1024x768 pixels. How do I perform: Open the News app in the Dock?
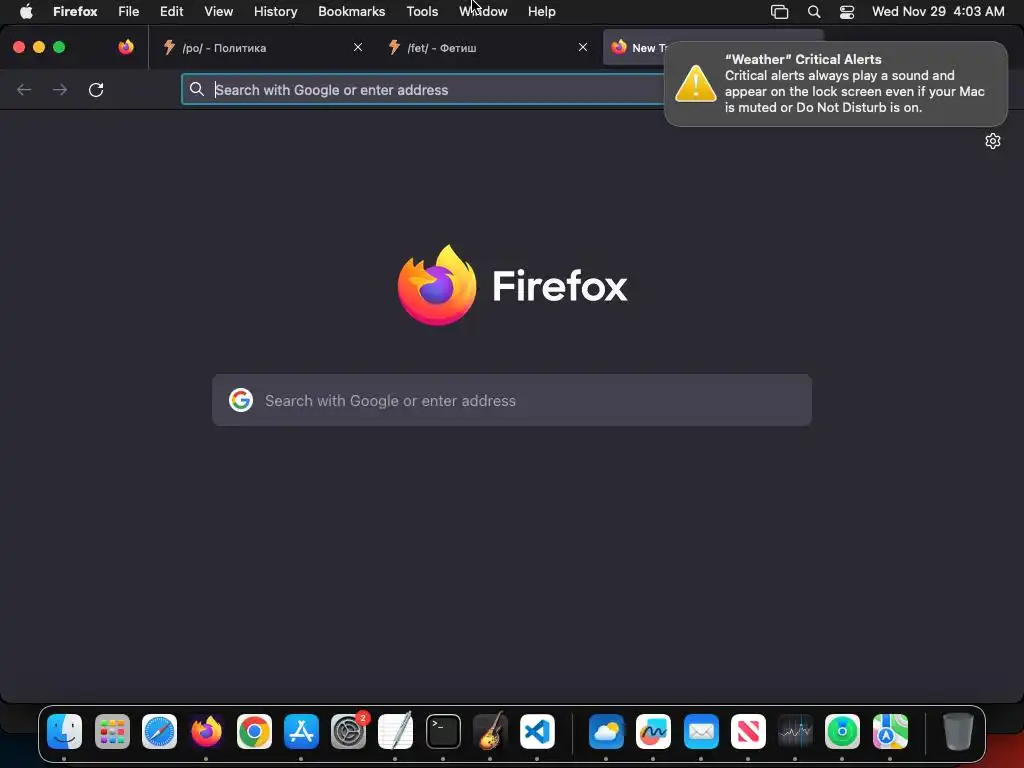pyautogui.click(x=748, y=731)
